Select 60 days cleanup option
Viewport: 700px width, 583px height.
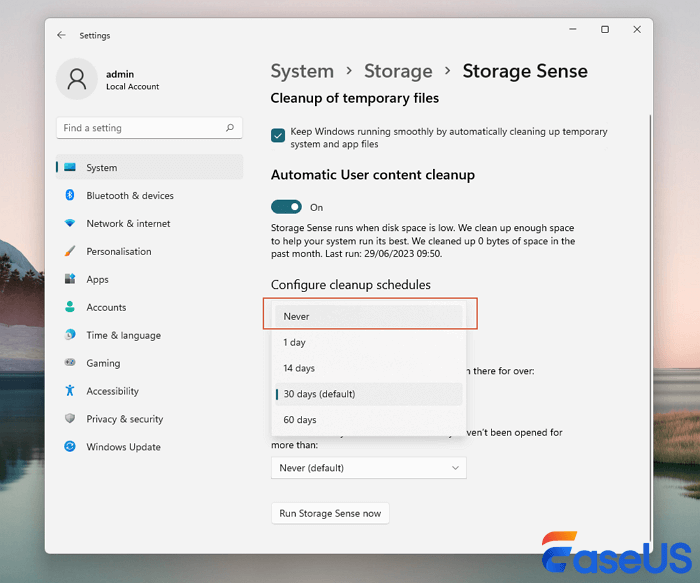click(368, 420)
